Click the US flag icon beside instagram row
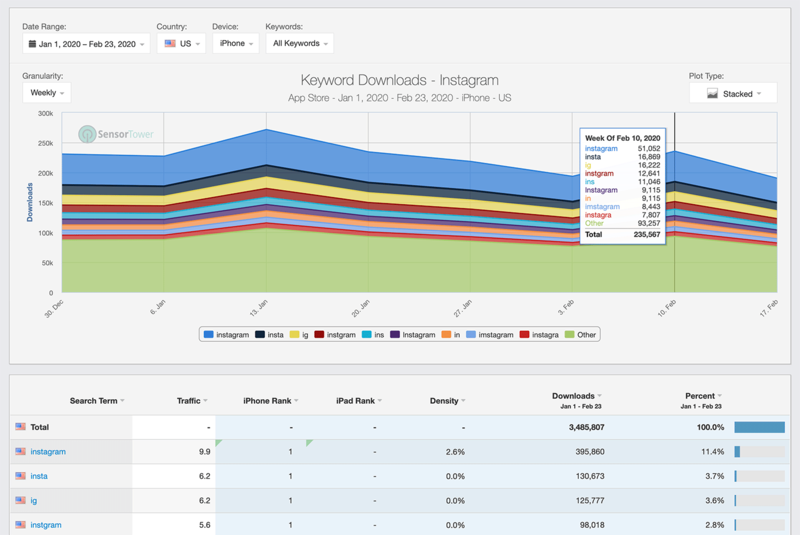The height and width of the screenshot is (535, 800). pyautogui.click(x=20, y=452)
